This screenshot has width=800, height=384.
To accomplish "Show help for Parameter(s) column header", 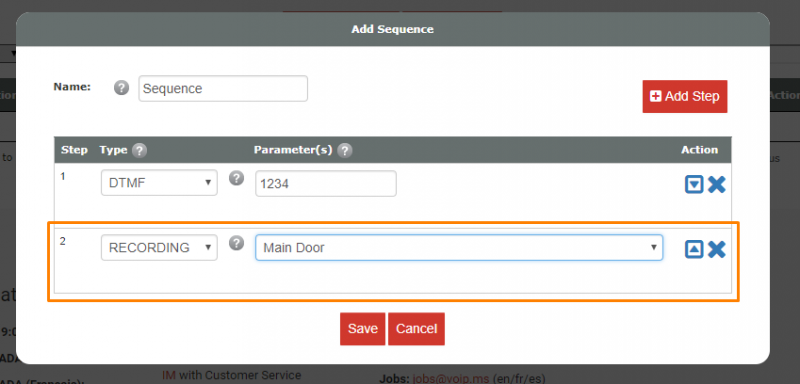I will 345,150.
